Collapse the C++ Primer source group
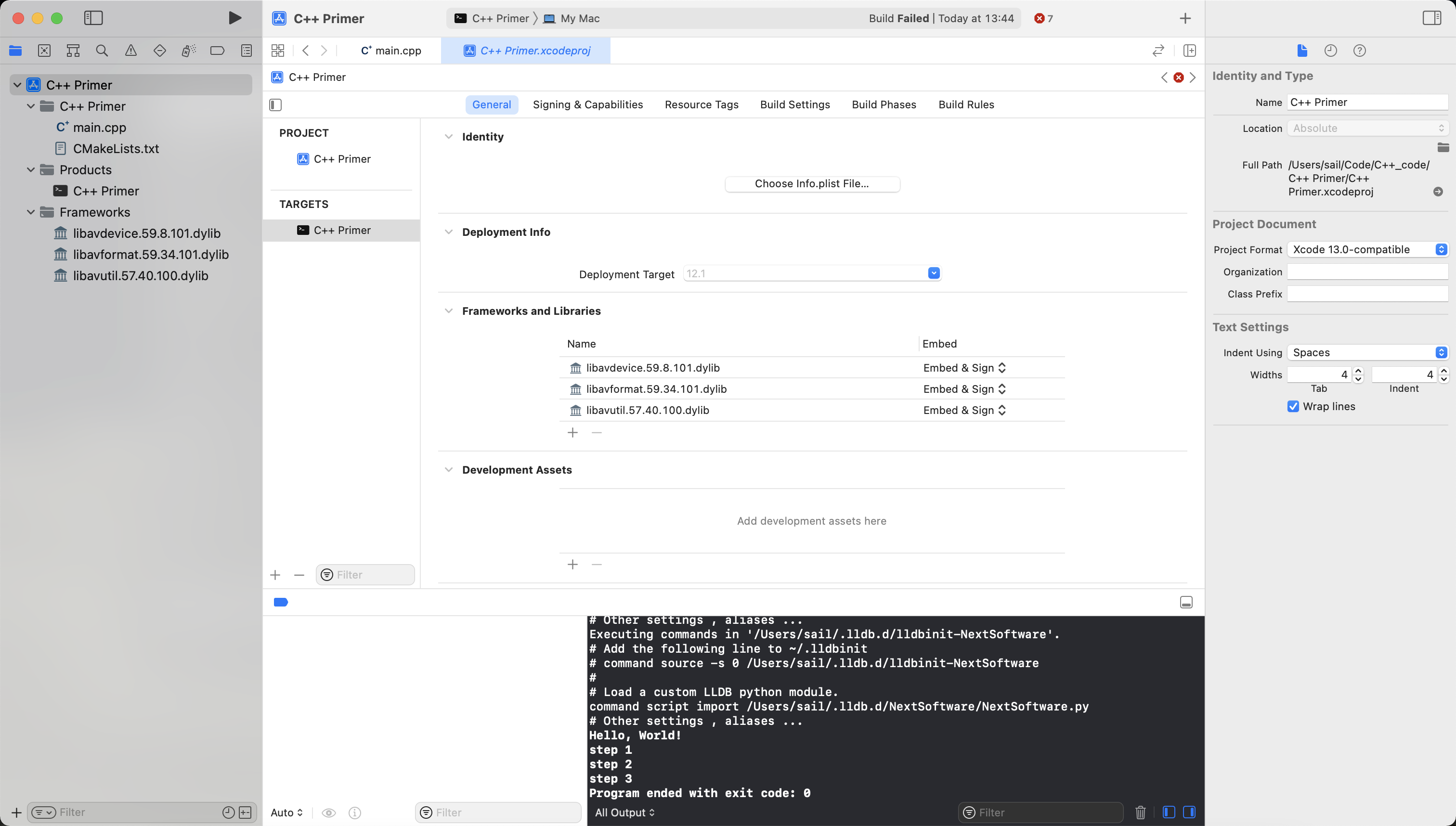Viewport: 1456px width, 826px height. (x=31, y=106)
